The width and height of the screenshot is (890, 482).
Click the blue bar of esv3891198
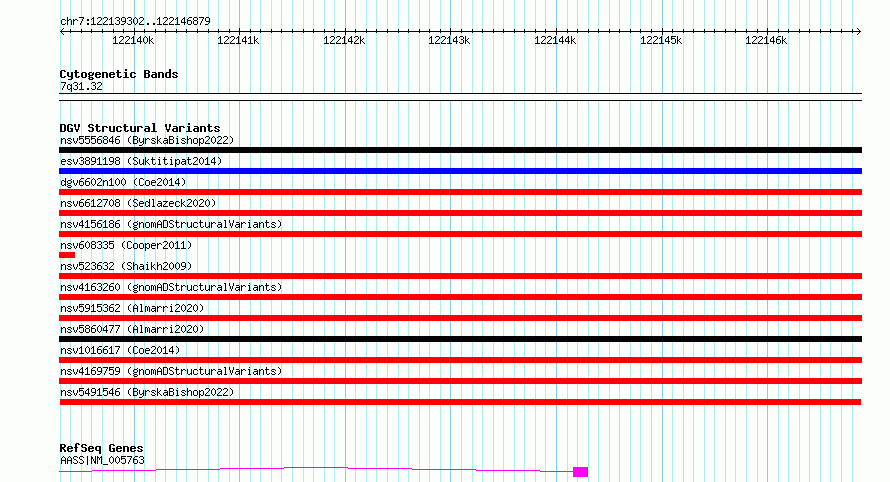click(460, 171)
